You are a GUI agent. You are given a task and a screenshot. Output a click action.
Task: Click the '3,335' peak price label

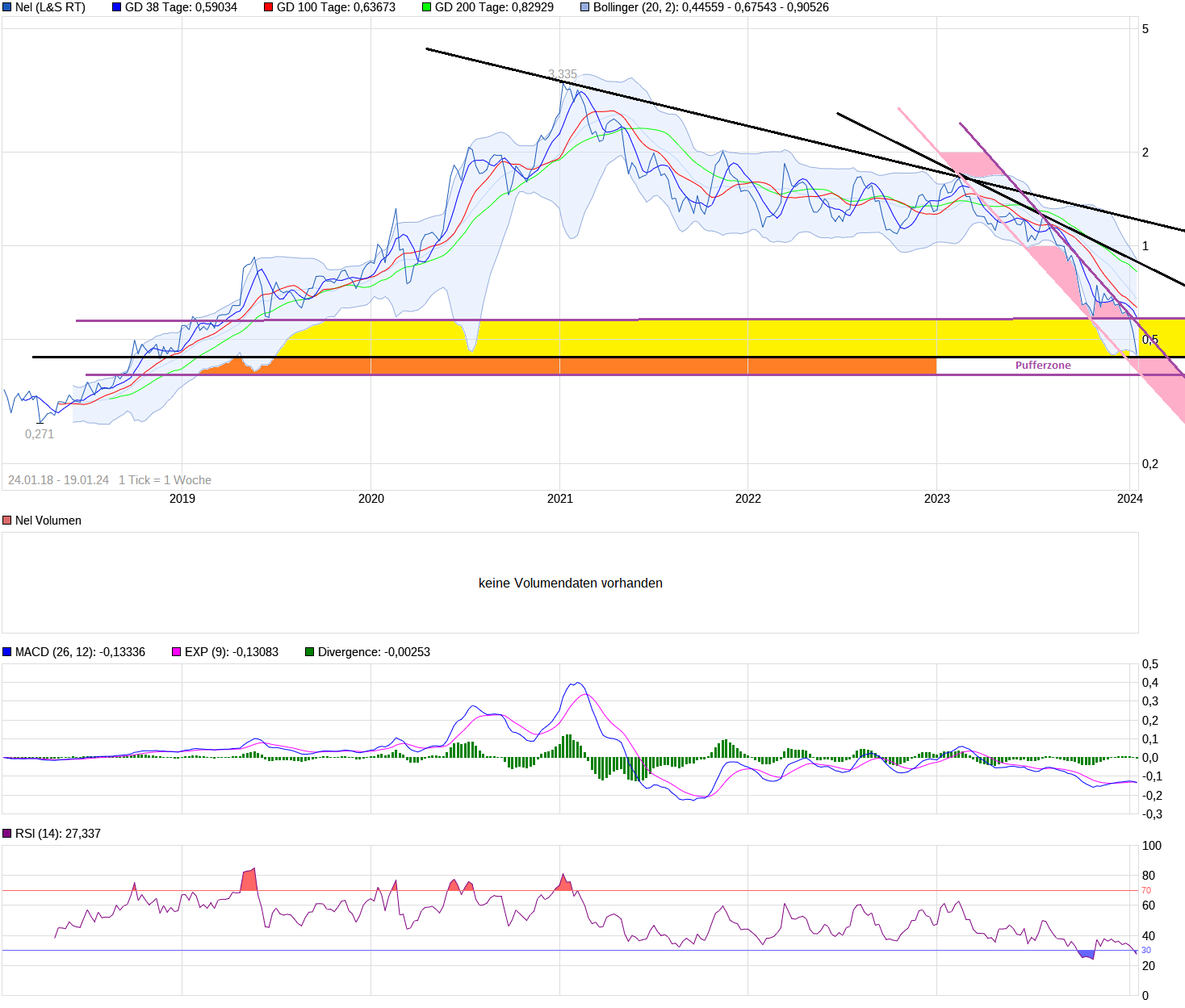563,74
